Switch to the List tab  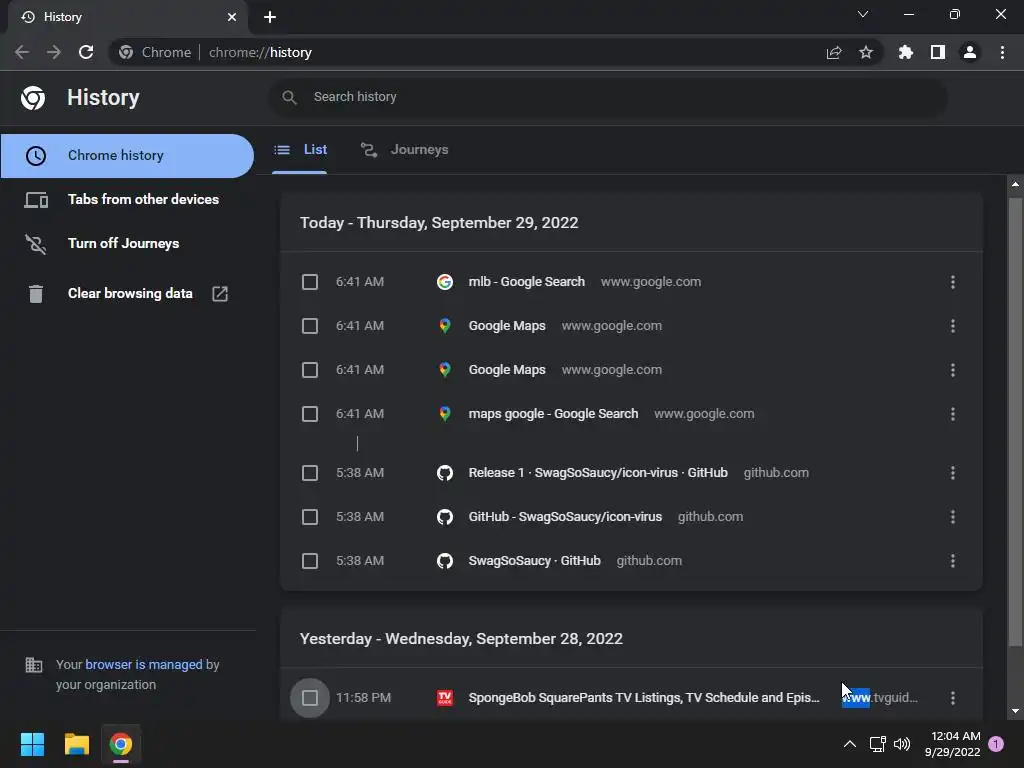click(300, 150)
